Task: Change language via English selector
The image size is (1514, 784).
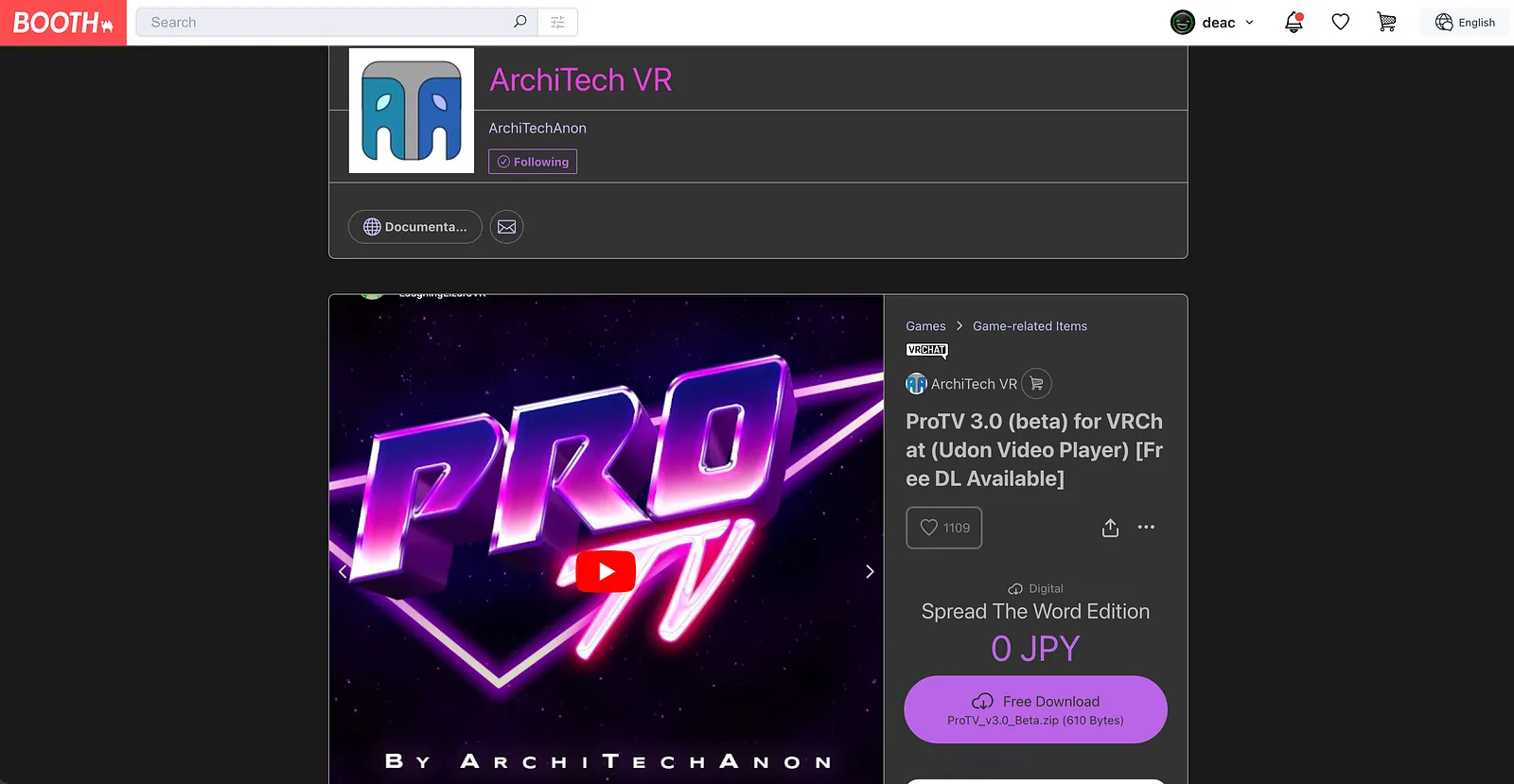Action: [x=1465, y=22]
